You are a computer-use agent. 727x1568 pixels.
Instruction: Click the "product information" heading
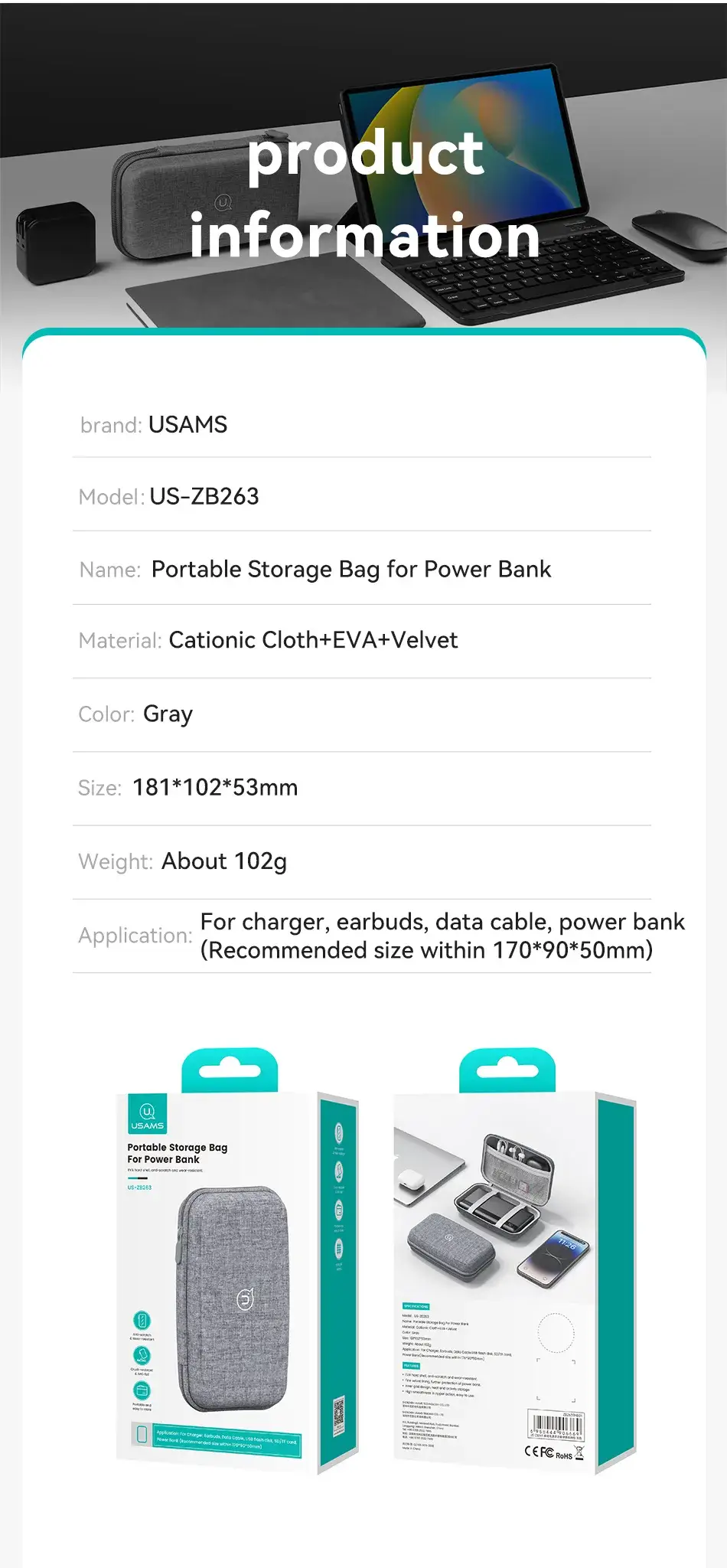pyautogui.click(x=365, y=194)
